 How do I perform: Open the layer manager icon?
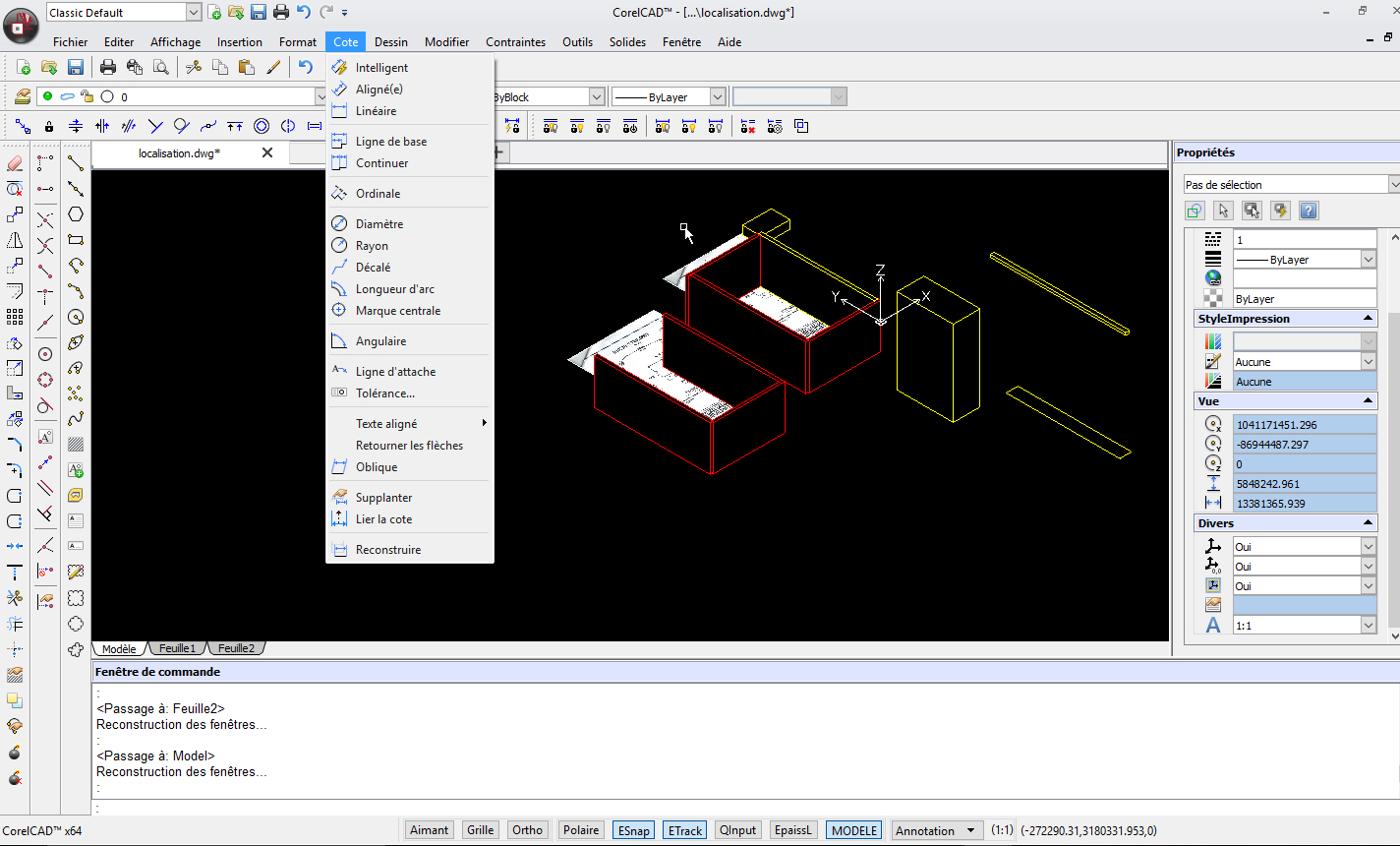pyautogui.click(x=23, y=96)
